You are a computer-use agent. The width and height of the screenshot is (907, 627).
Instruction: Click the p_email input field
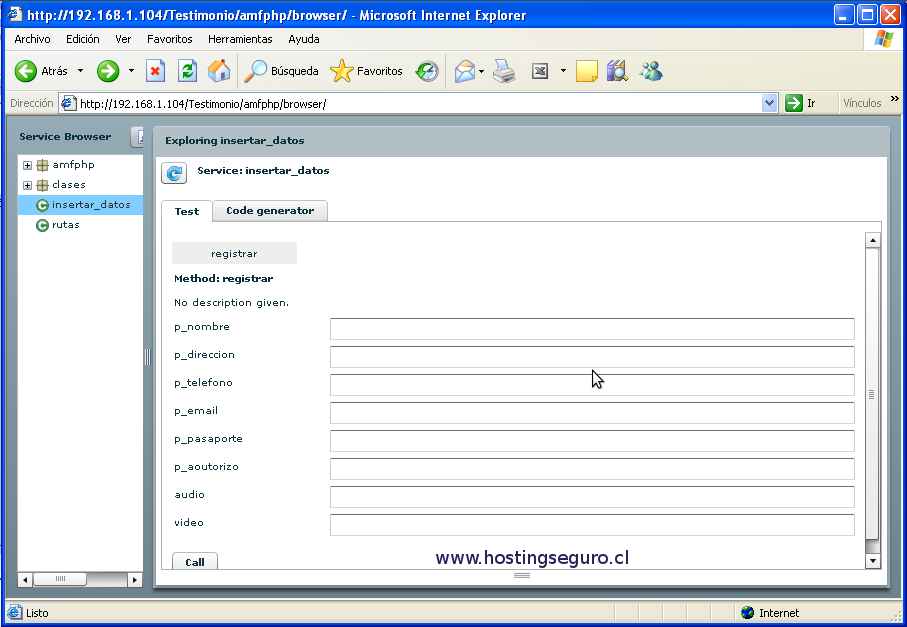tap(592, 413)
